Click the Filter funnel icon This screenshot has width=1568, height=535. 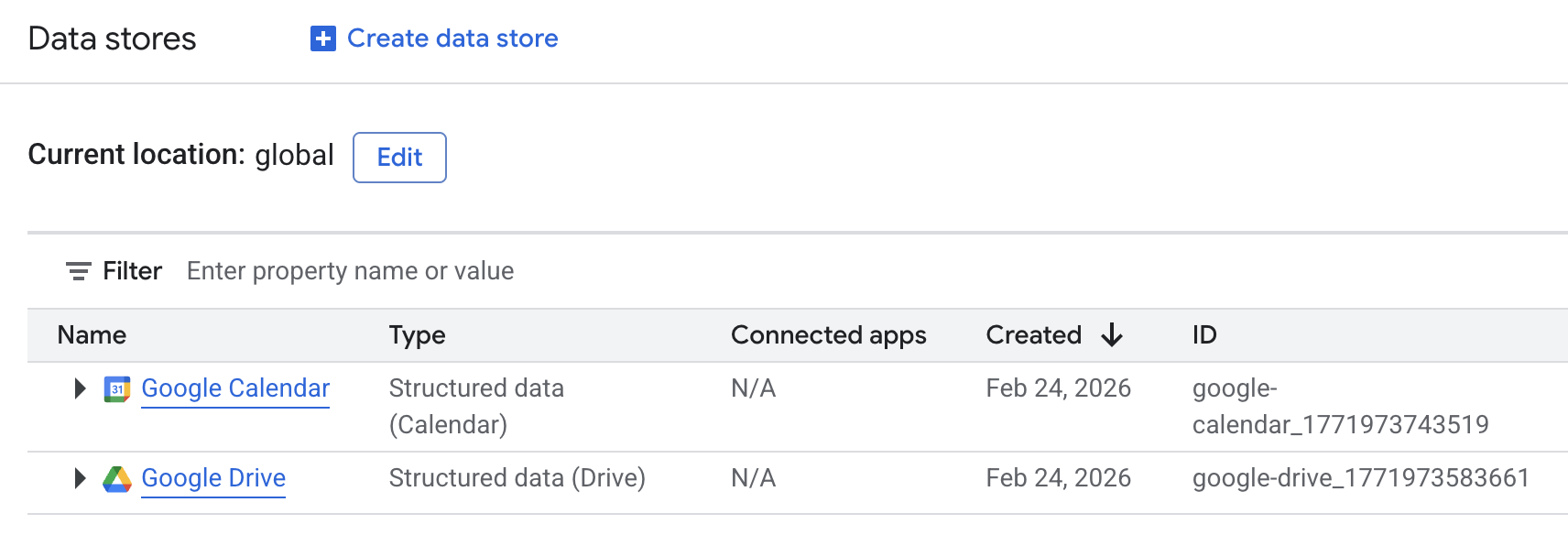(x=78, y=271)
